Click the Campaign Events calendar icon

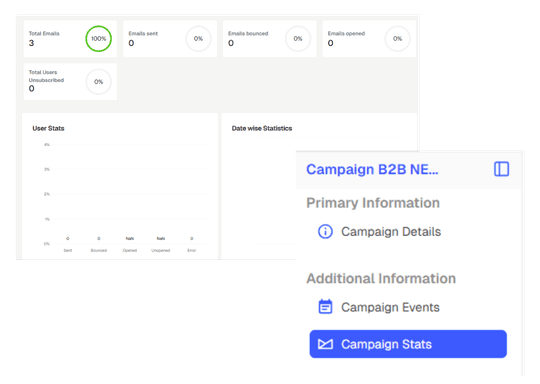coord(325,307)
